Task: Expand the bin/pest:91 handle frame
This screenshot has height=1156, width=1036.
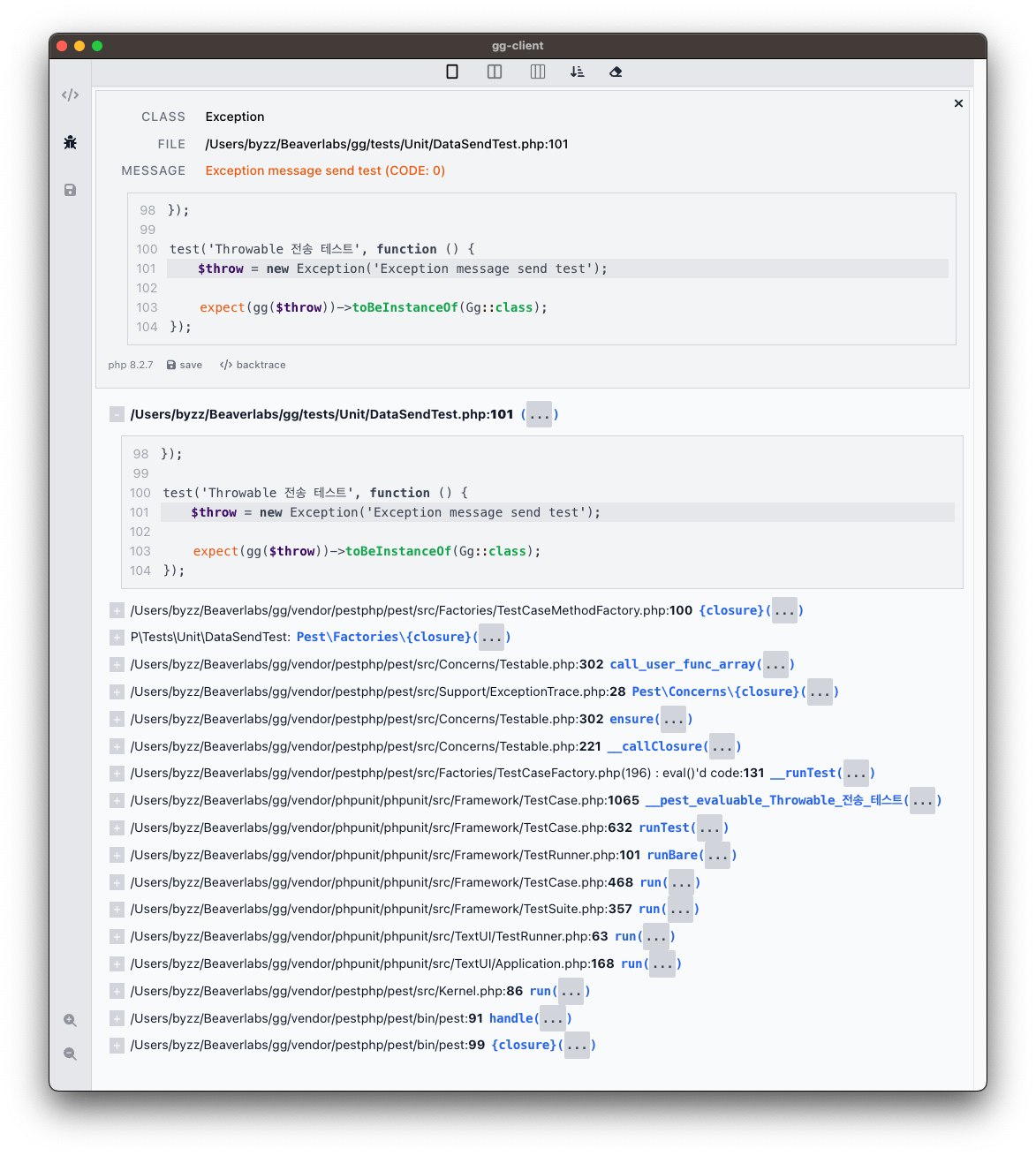Action: point(117,1018)
